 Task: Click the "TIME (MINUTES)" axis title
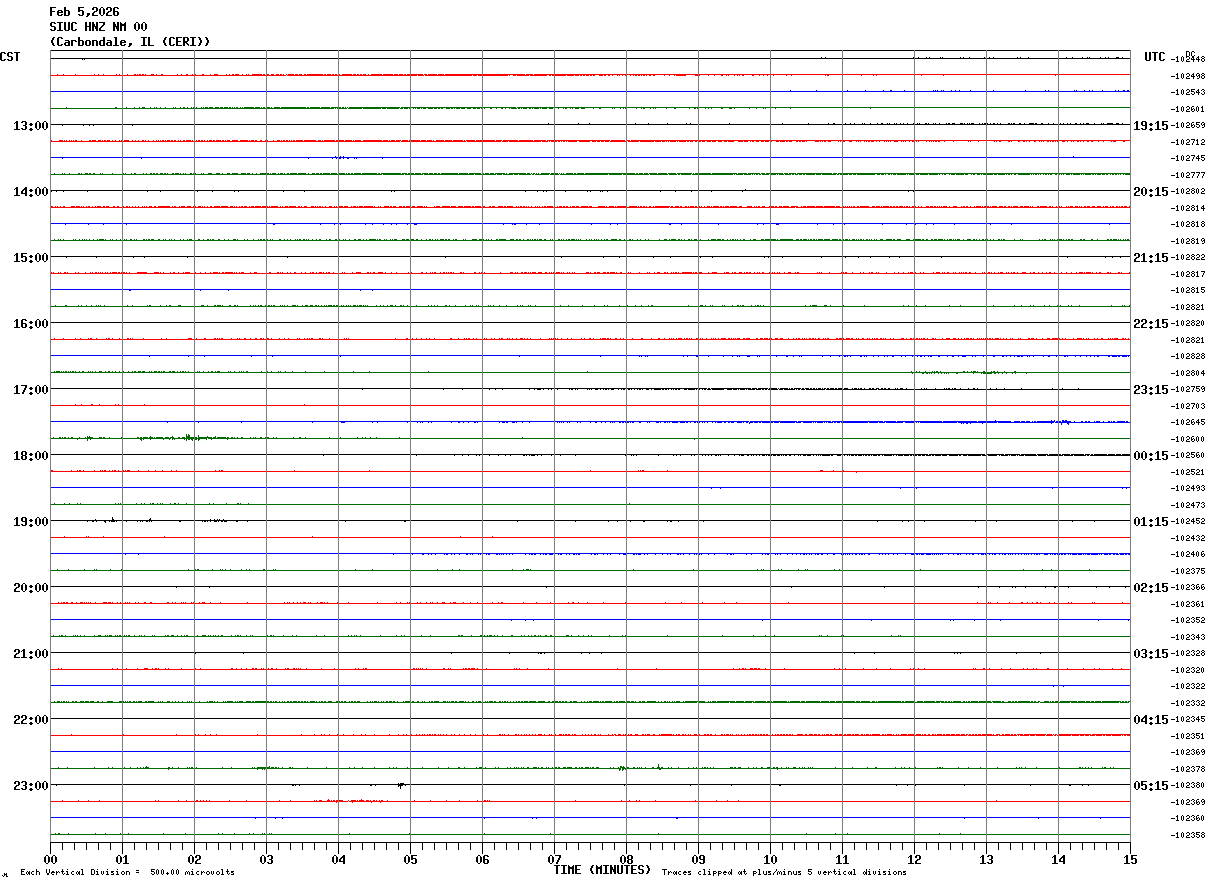[602, 870]
